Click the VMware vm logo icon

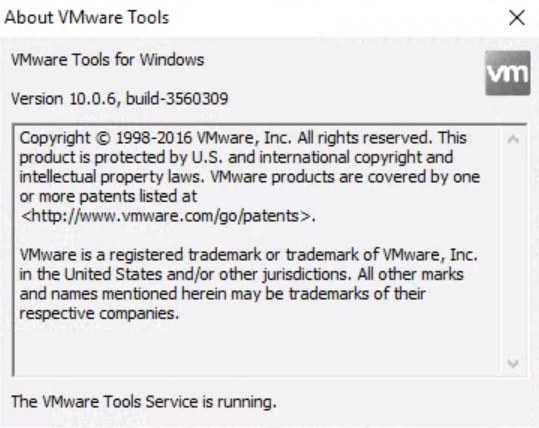coord(508,73)
